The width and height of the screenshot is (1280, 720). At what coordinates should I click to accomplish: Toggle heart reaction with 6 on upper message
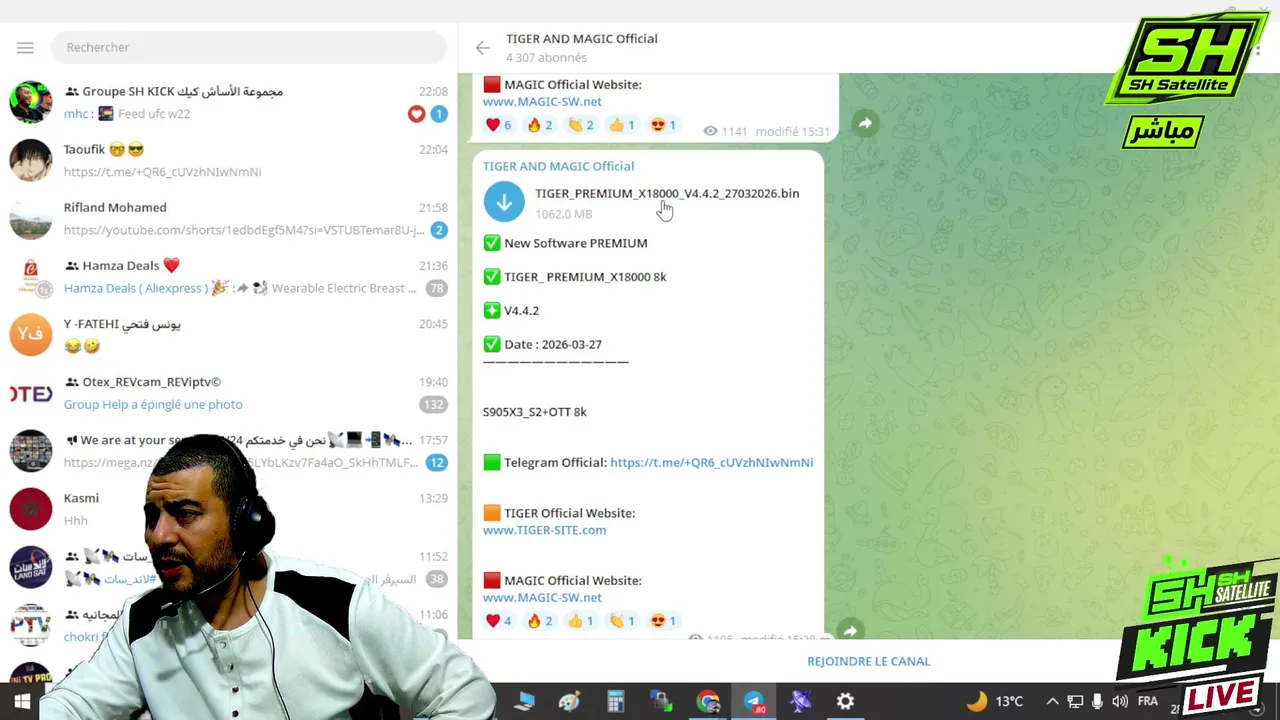(499, 125)
